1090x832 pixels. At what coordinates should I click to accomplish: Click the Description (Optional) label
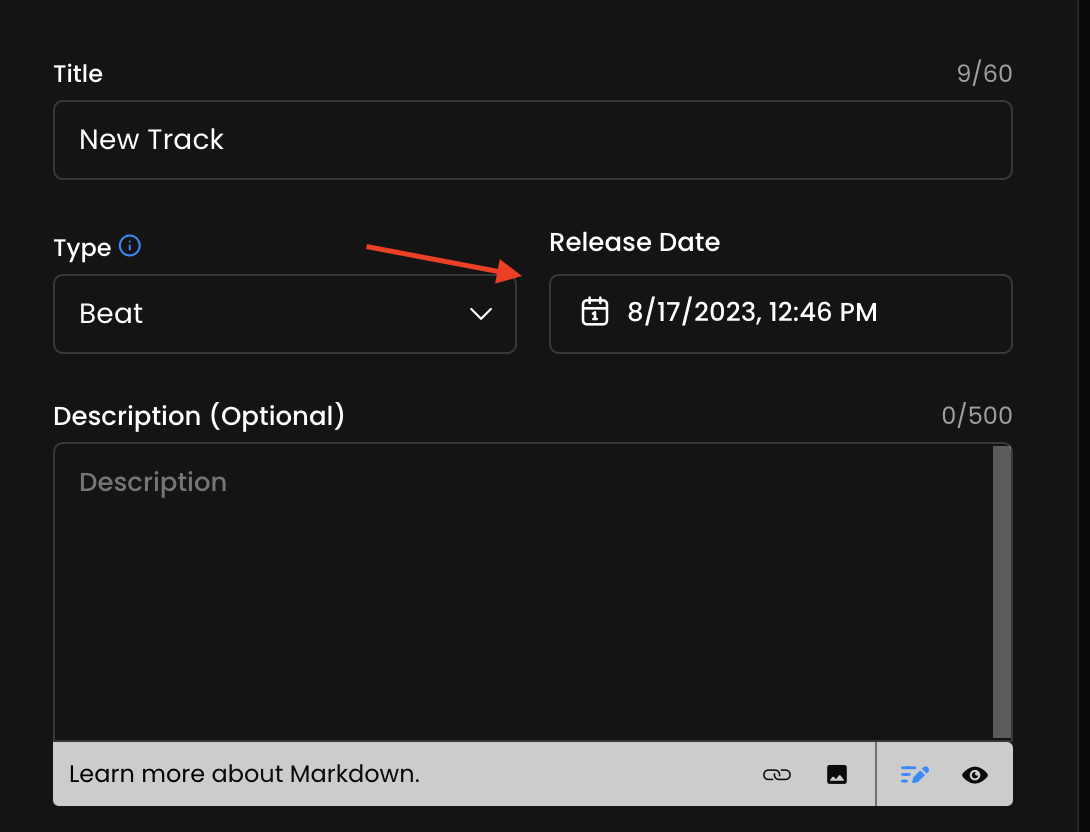pyautogui.click(x=199, y=416)
